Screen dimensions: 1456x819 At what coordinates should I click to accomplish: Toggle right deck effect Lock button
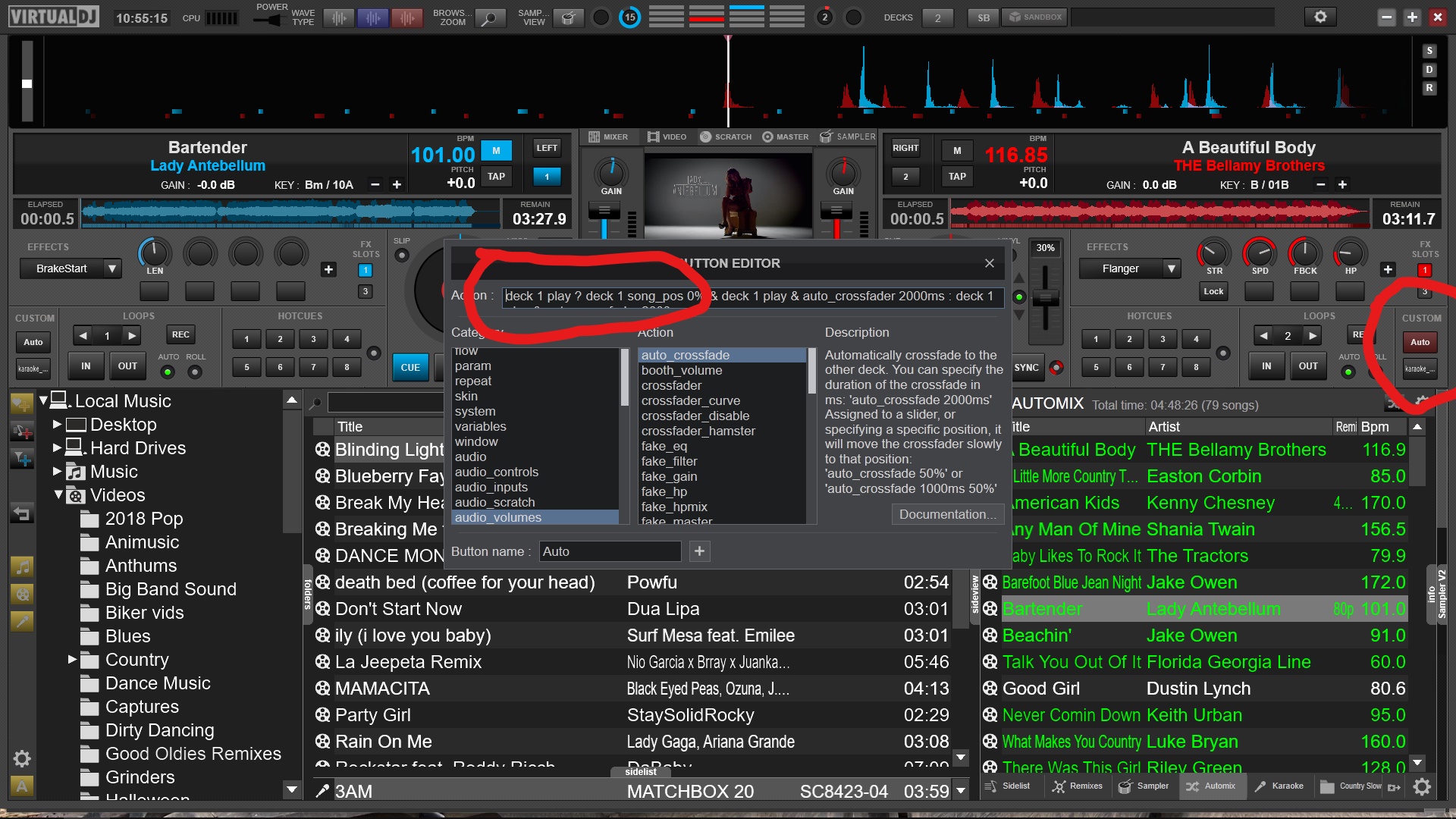pos(1213,291)
